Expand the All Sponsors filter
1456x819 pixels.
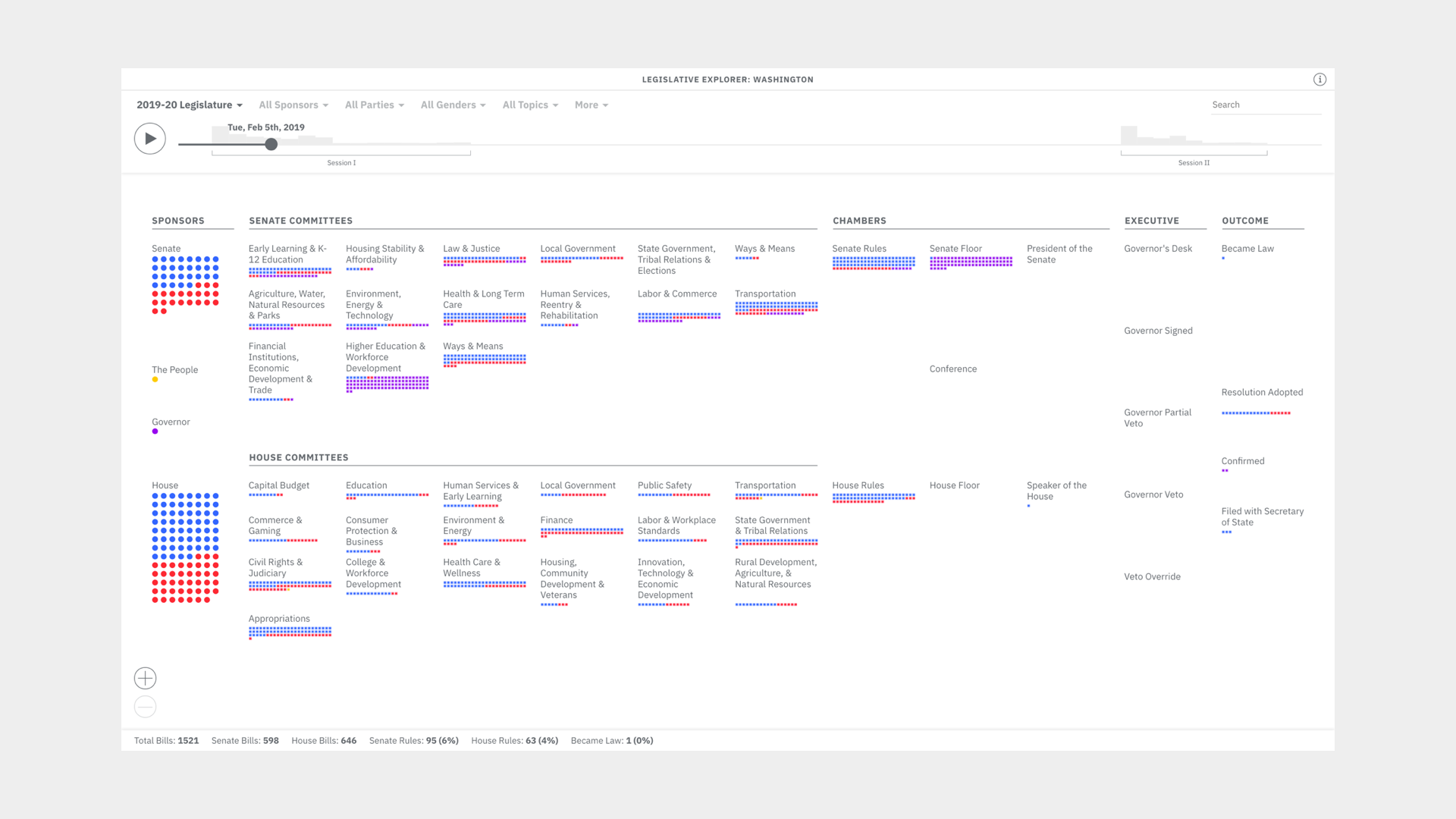(x=293, y=105)
